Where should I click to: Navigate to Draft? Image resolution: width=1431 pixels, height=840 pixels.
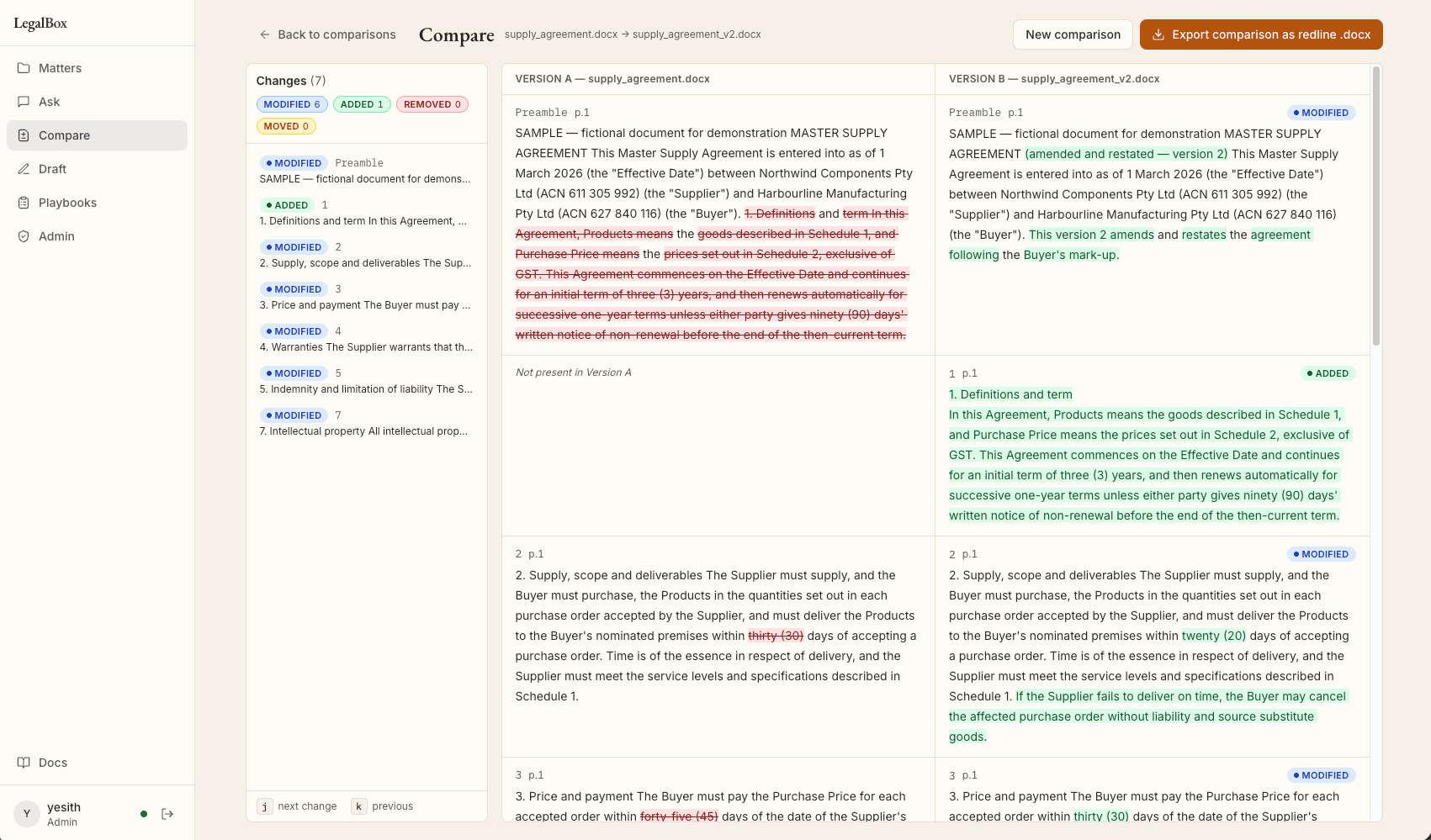(97, 169)
